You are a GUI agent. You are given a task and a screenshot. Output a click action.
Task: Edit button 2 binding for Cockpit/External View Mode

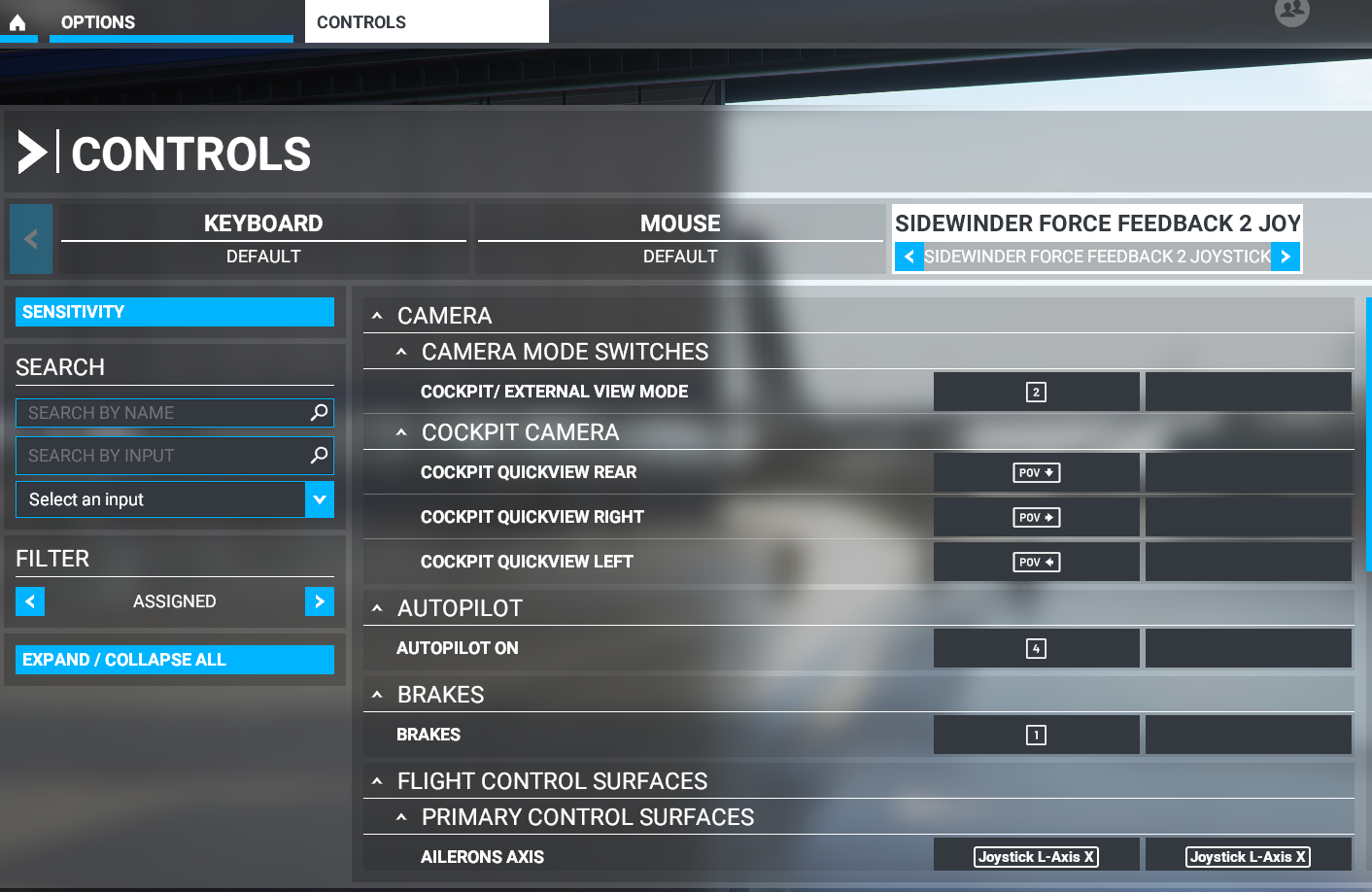1036,392
